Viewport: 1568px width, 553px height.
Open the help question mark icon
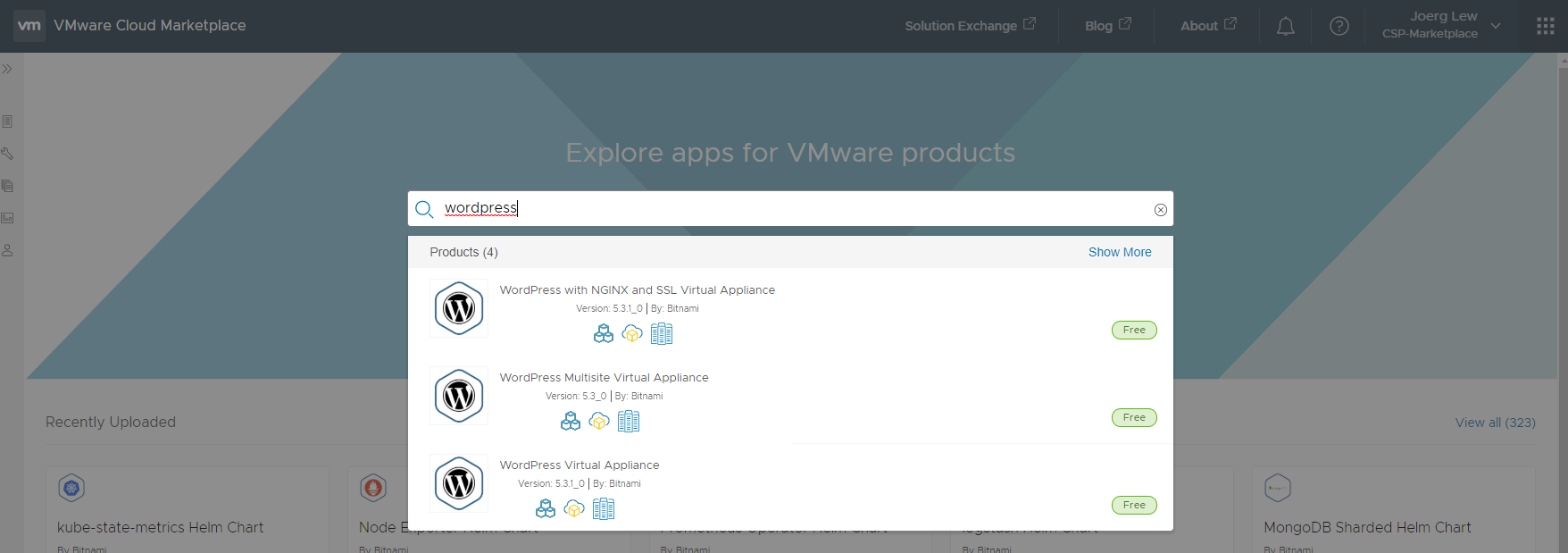1339,26
